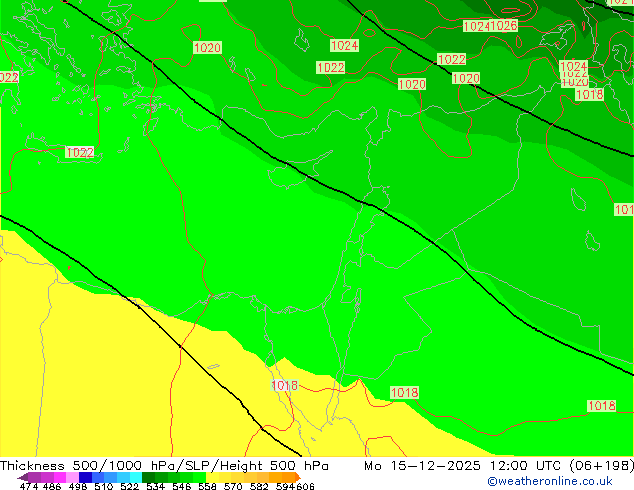The image size is (634, 490).
Task: Pick the bright yellow legend swatch after 558
Action: tap(212, 477)
